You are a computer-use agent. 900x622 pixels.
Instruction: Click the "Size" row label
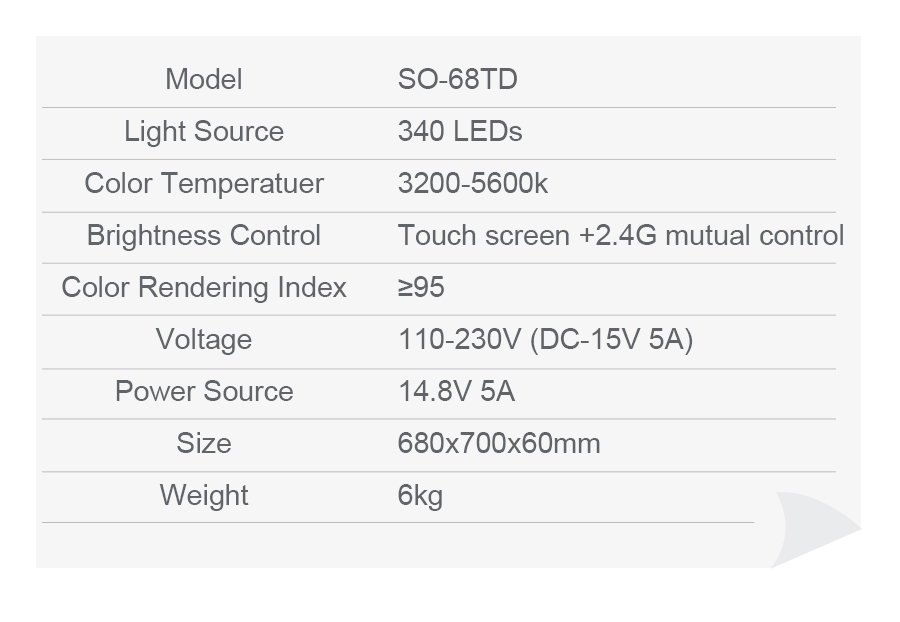click(204, 444)
